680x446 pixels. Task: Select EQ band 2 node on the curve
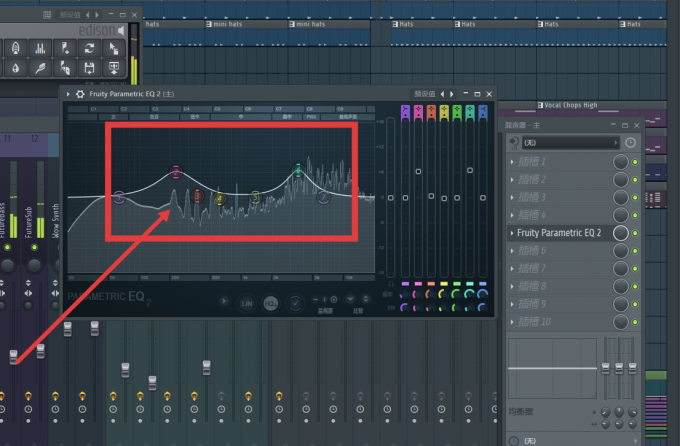(x=176, y=172)
